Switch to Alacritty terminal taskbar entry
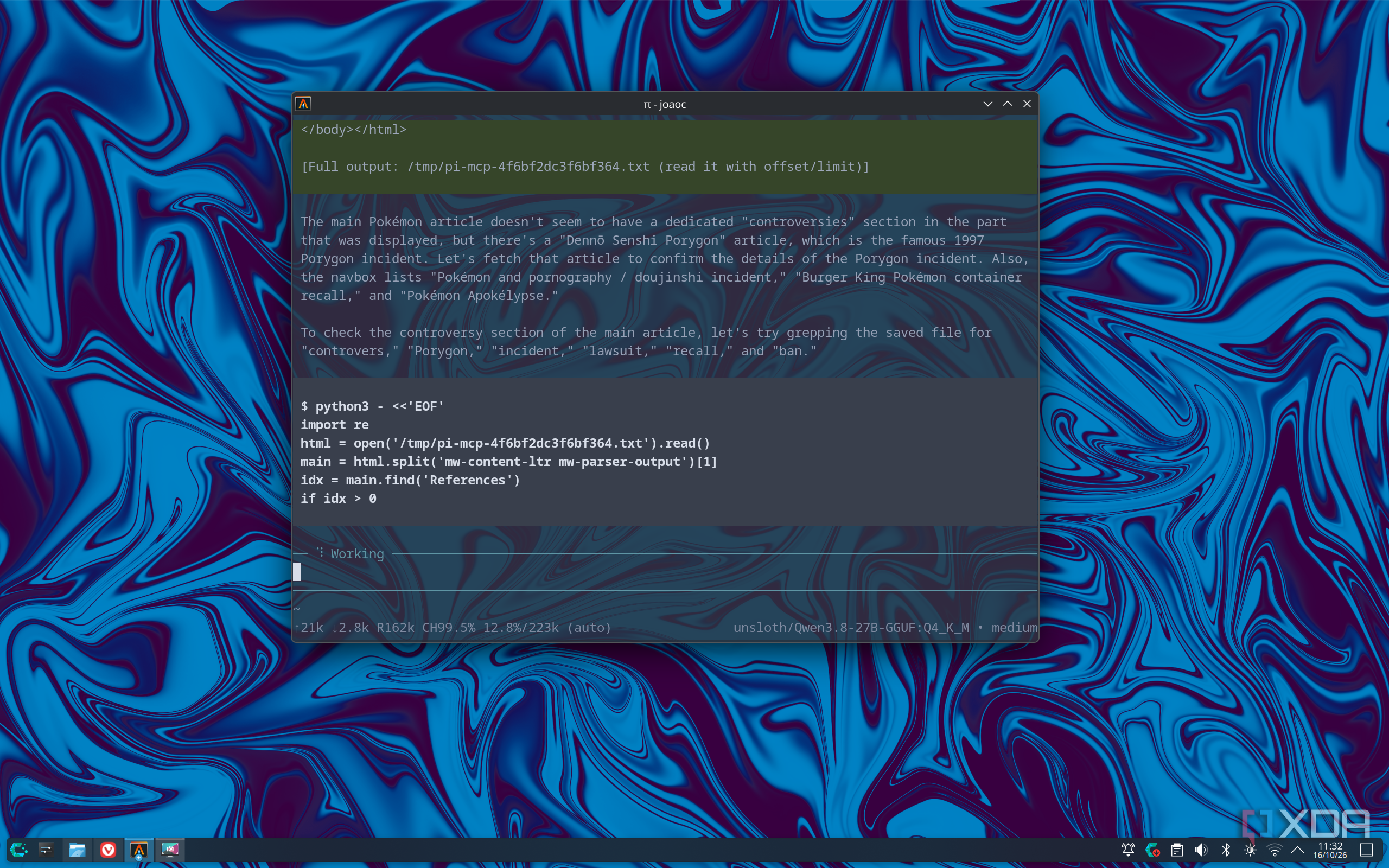 tap(139, 850)
